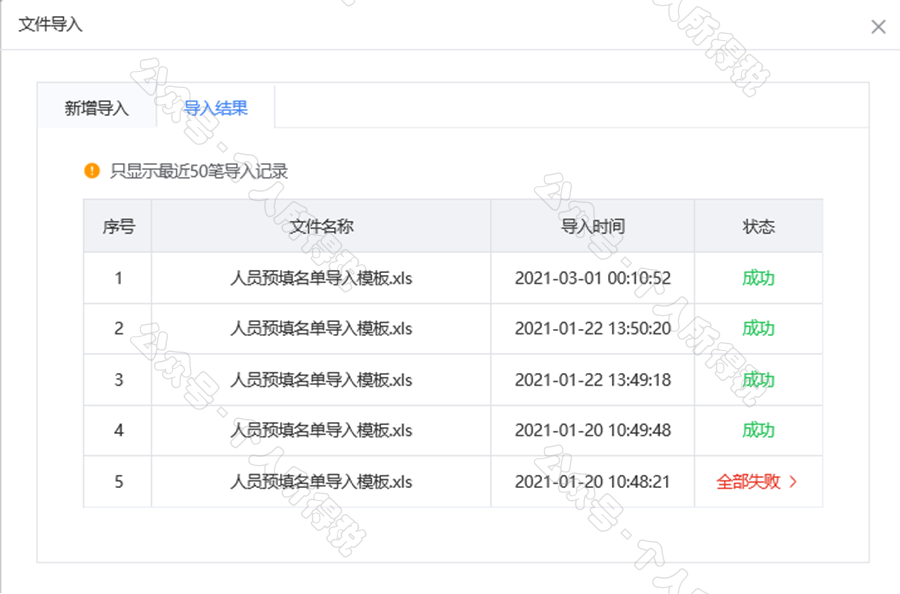Click the 序号 column header

[118, 226]
